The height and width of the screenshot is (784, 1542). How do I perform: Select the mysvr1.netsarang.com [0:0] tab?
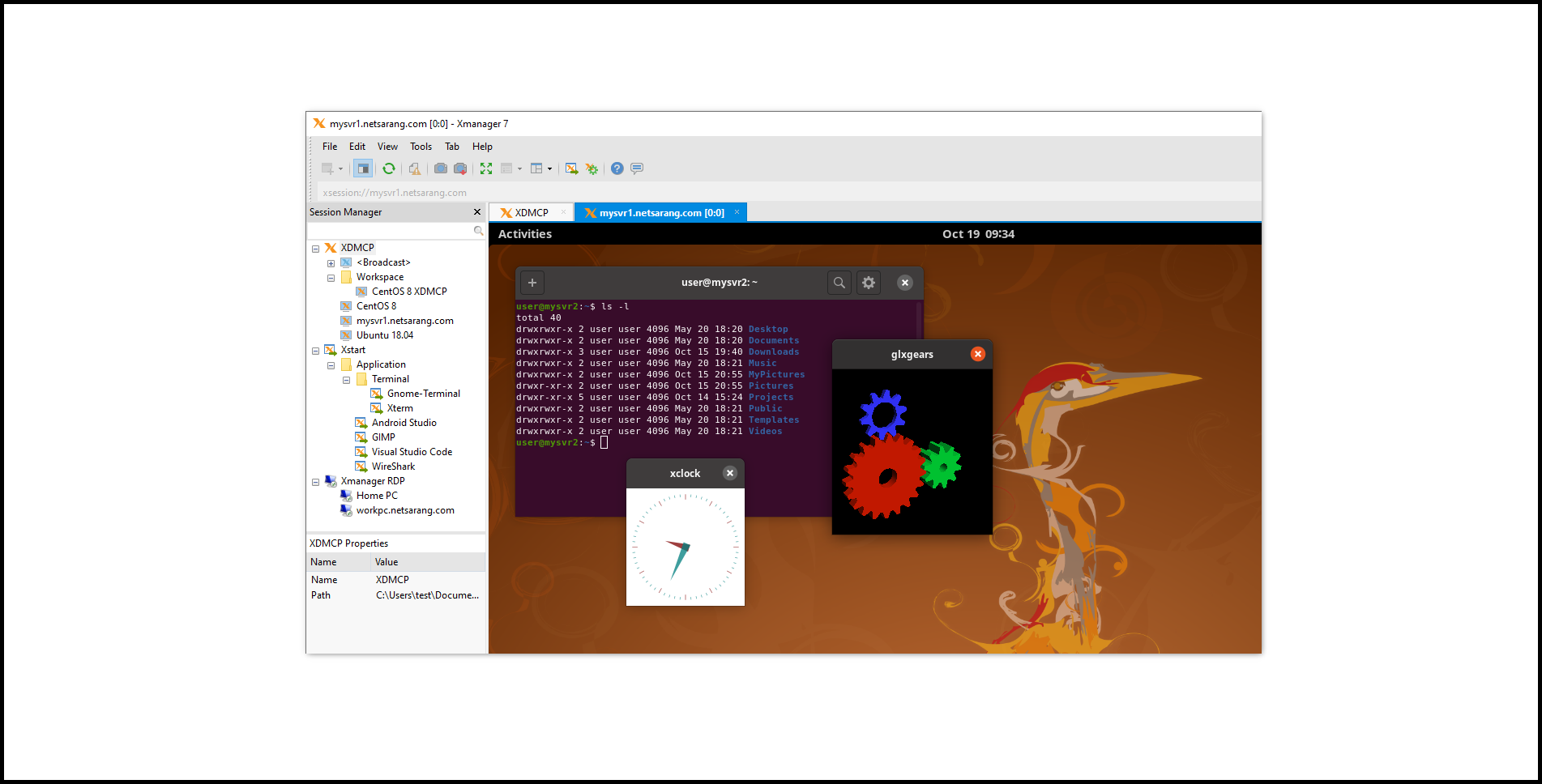click(662, 213)
